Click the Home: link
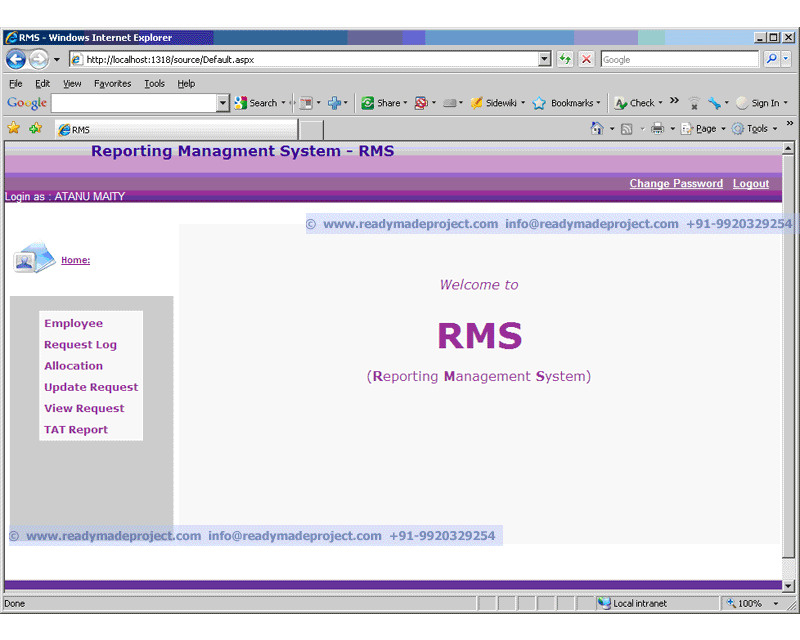The height and width of the screenshot is (640, 800). [x=76, y=260]
